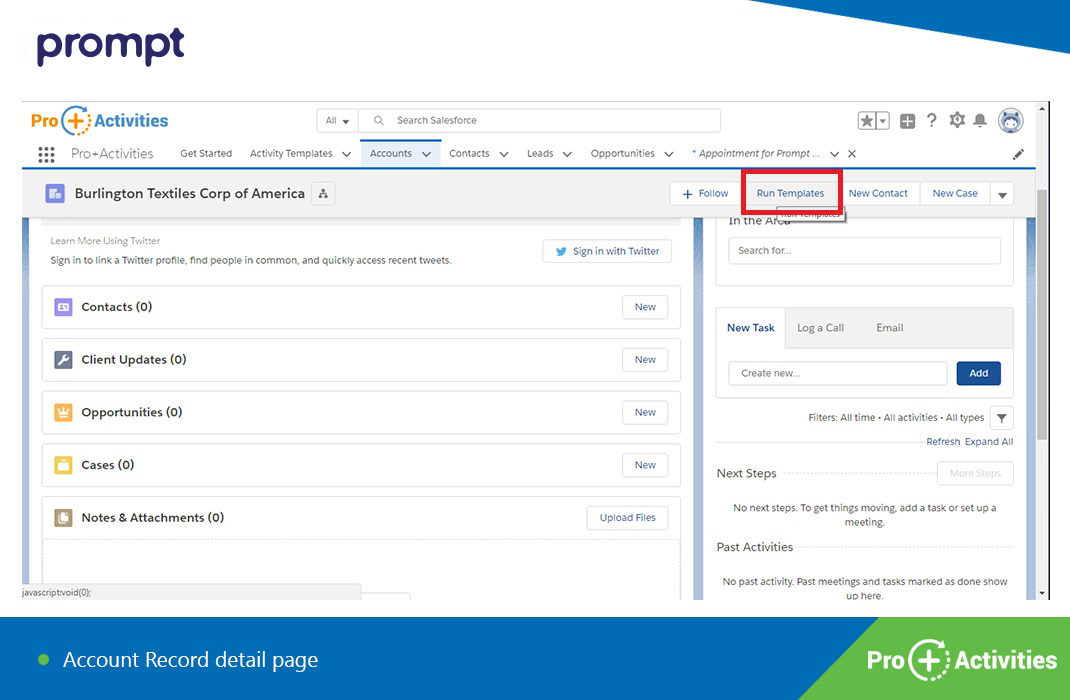Click the Salesforce Help question mark icon
1070x700 pixels.
931,119
